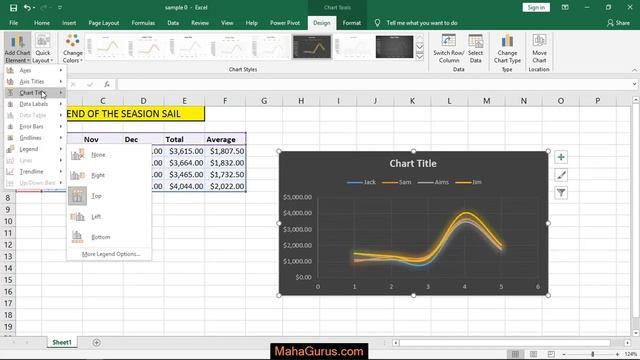The image size is (640, 360).
Task: Click the Average header cell
Action: (225, 140)
